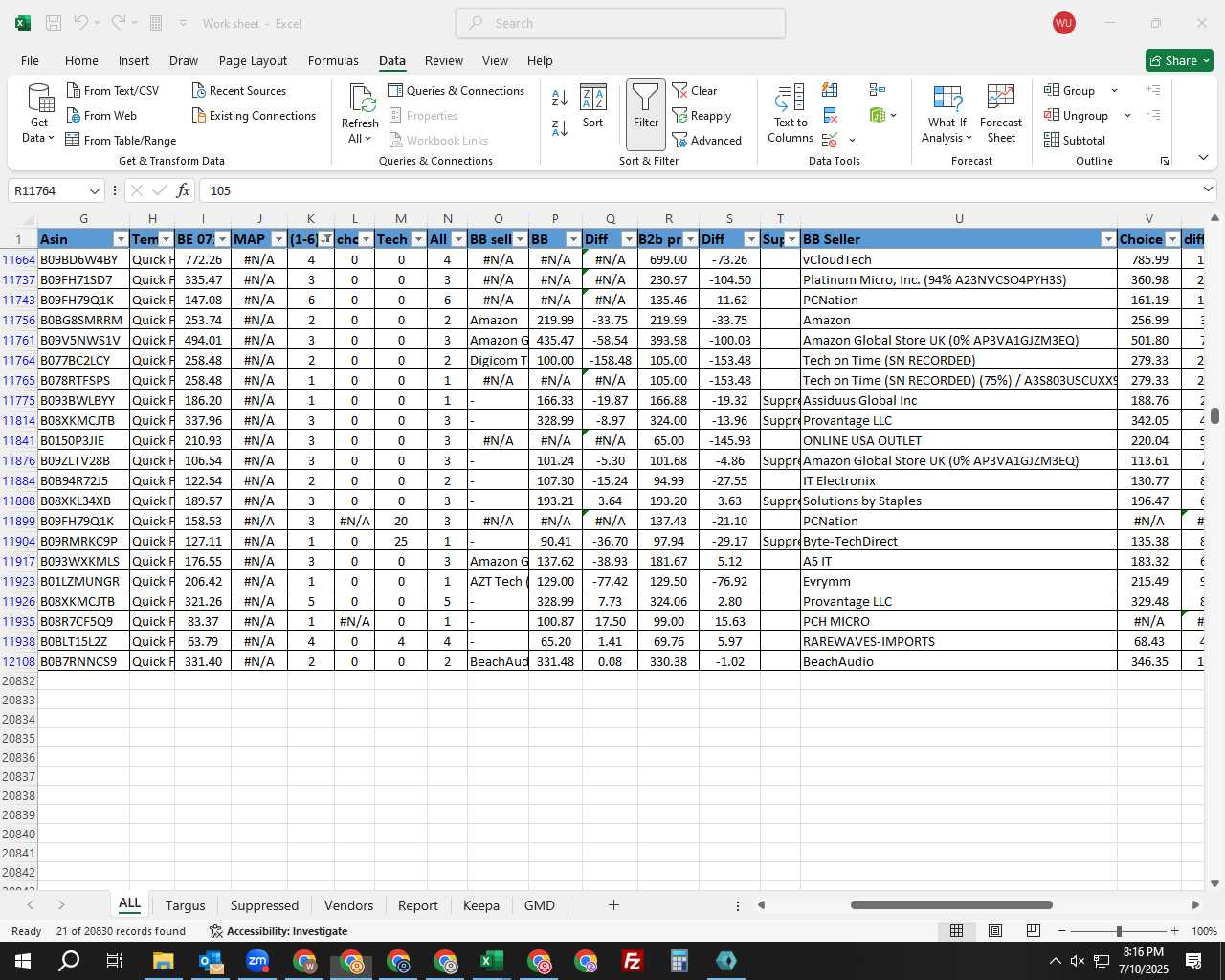Viewport: 1225px width, 980px height.
Task: Open Manage Data Model green icon
Action: [878, 115]
